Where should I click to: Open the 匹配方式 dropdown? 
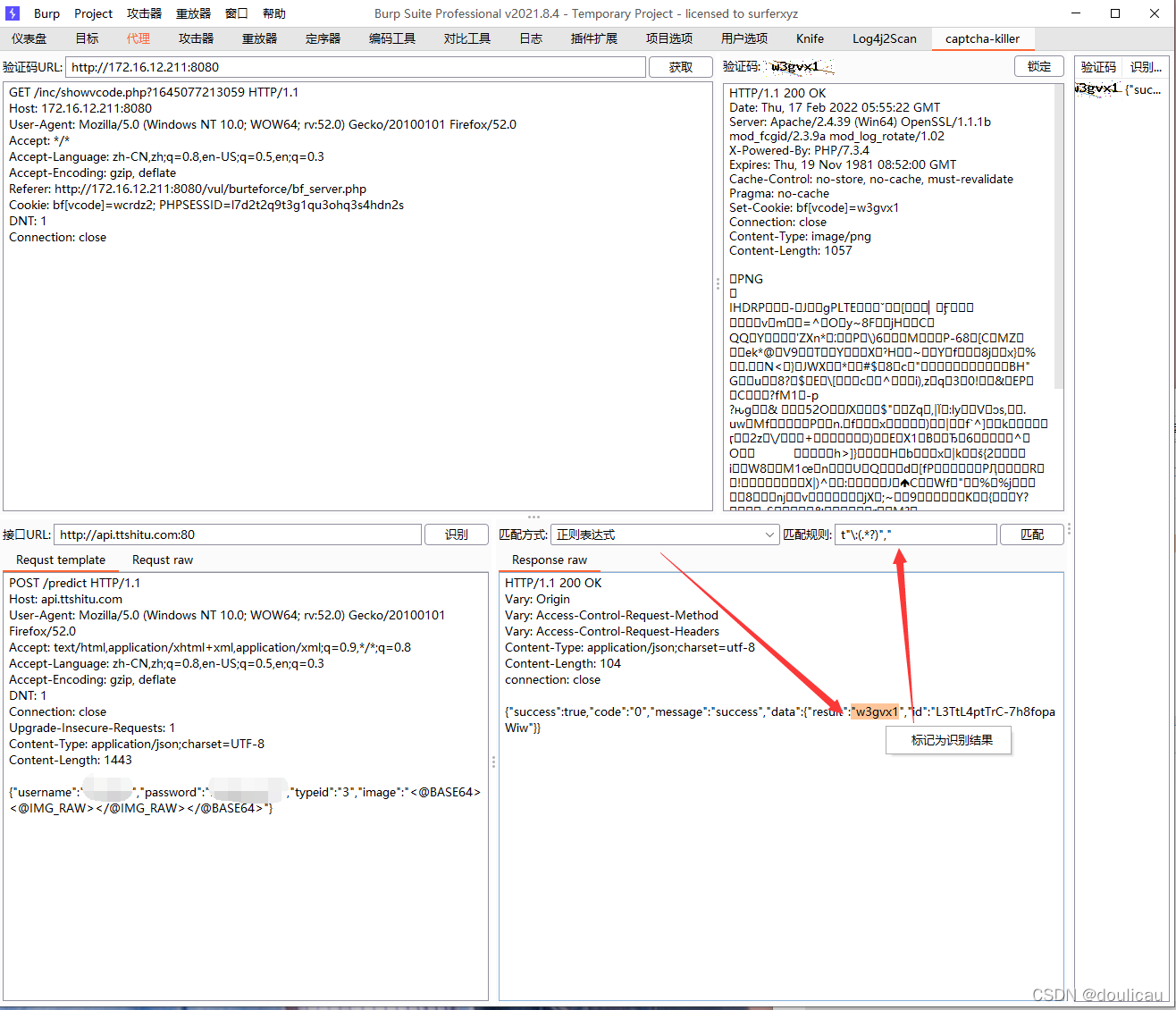(x=665, y=534)
